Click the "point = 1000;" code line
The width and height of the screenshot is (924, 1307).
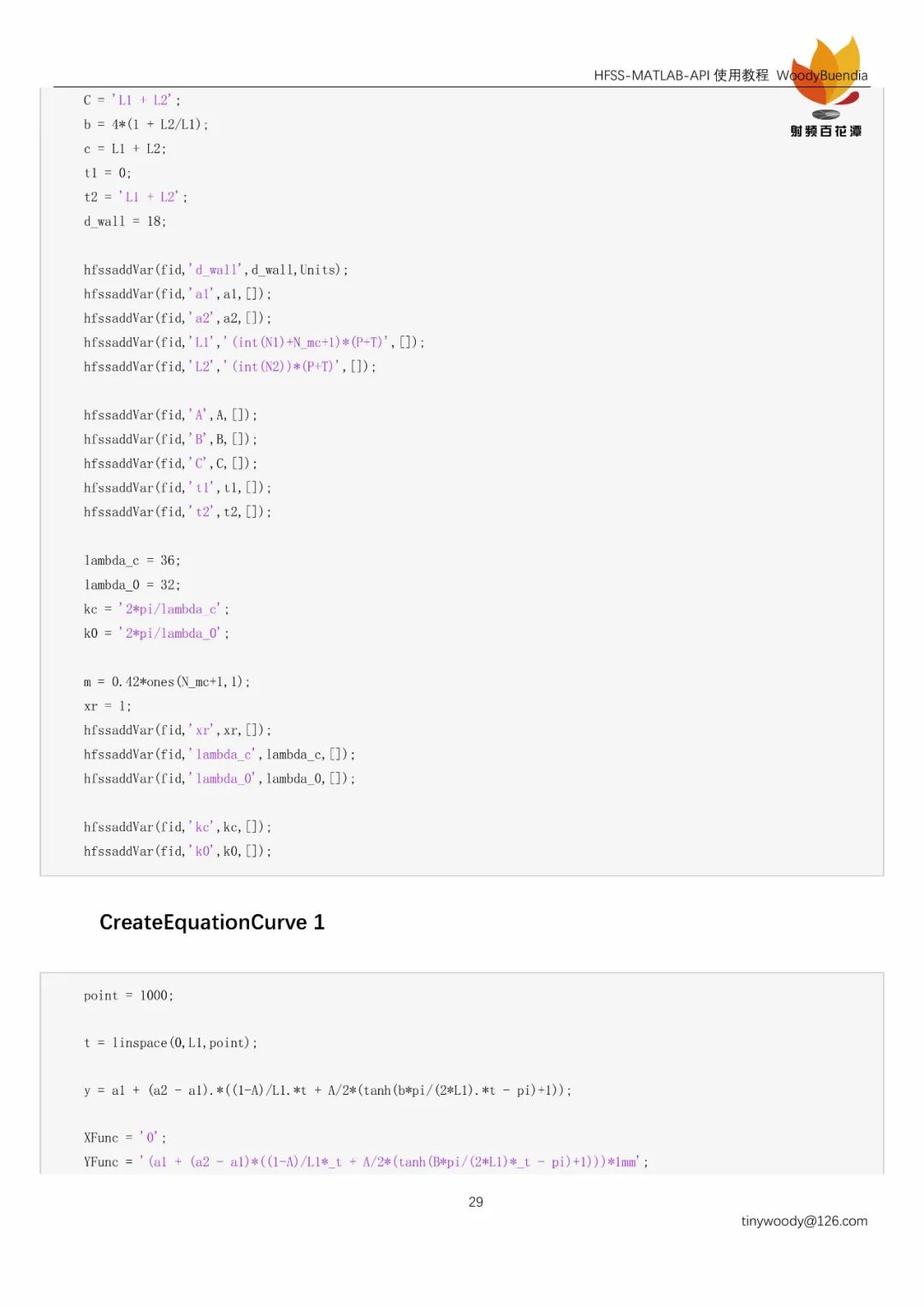(x=128, y=995)
